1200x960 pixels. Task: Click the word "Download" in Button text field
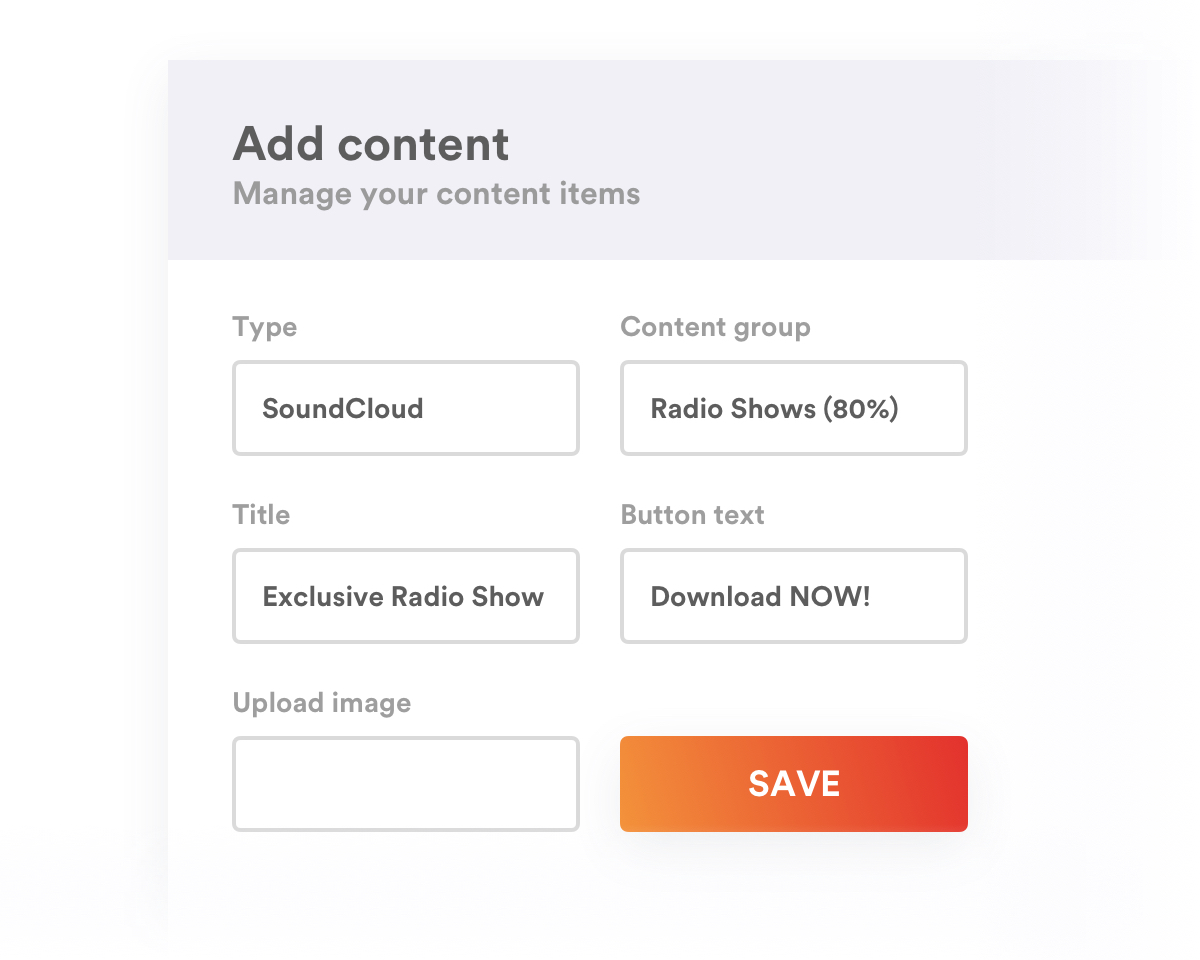click(x=715, y=597)
